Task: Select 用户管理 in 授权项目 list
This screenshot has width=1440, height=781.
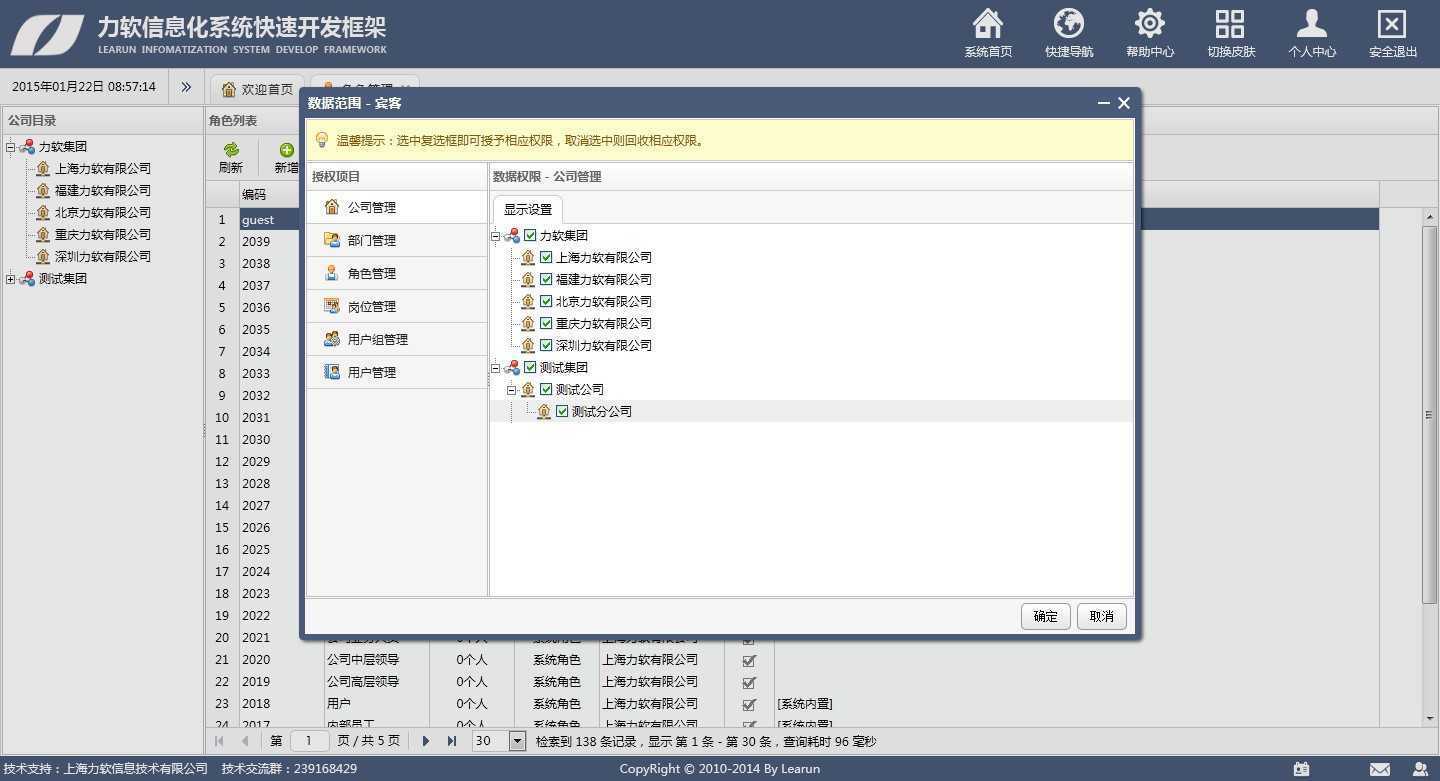Action: (396, 372)
